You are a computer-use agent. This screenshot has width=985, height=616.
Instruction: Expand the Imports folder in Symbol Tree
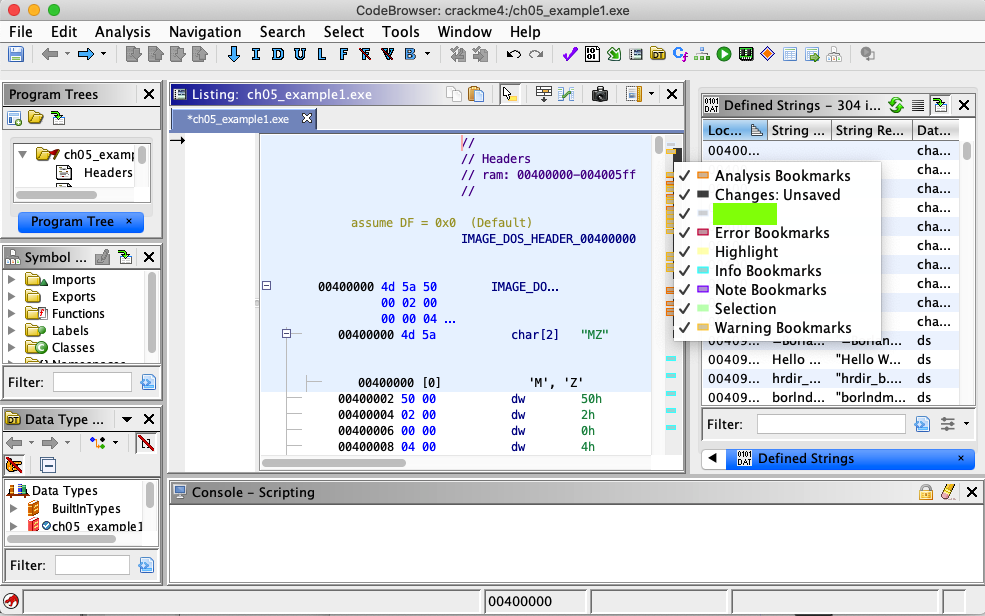pos(12,280)
